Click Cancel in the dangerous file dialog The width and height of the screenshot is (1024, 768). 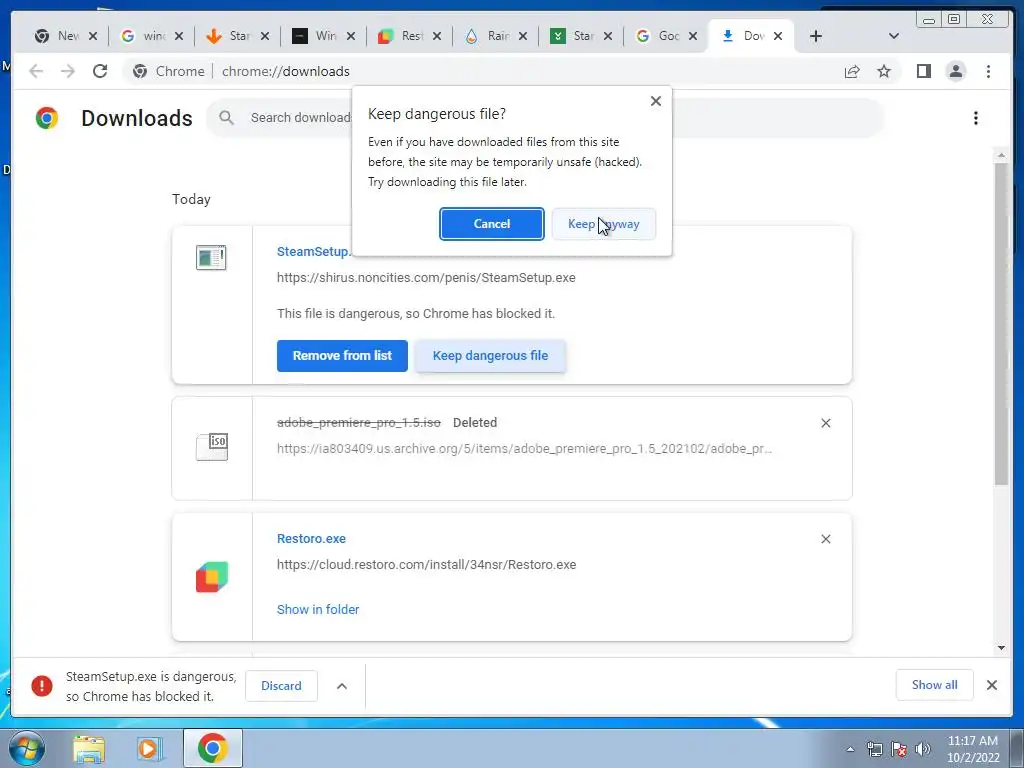491,224
